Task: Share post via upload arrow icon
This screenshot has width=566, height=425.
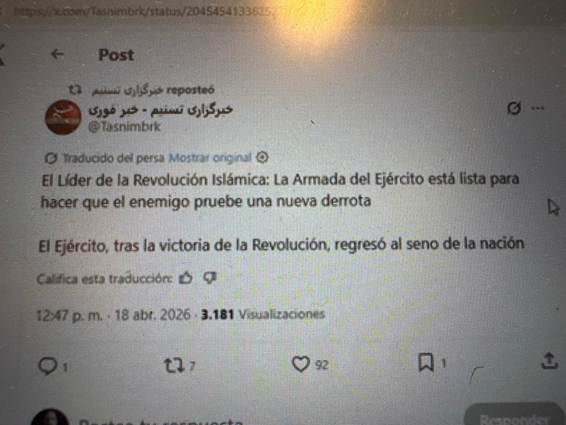Action: [x=549, y=361]
